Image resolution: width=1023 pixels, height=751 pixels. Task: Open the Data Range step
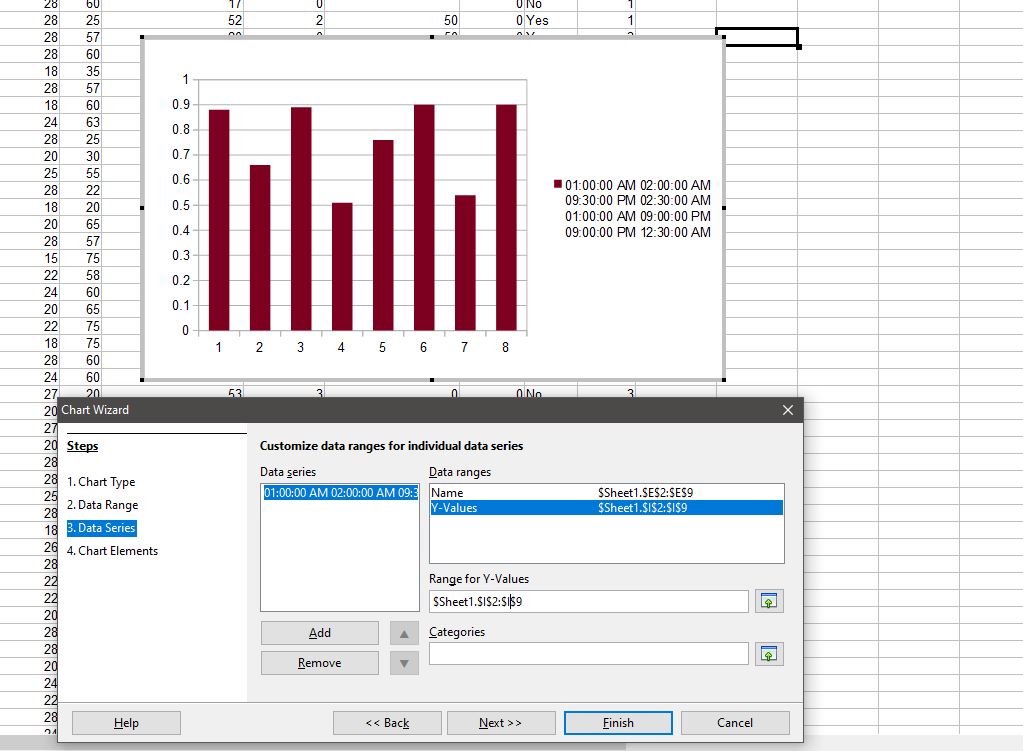click(102, 505)
